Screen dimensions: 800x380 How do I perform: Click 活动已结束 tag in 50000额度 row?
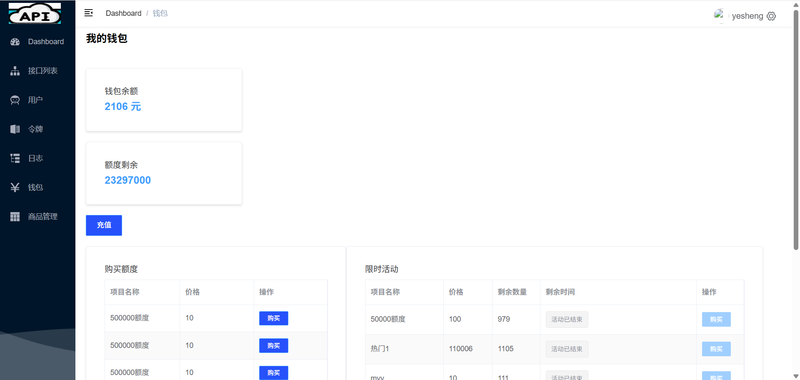click(x=567, y=319)
